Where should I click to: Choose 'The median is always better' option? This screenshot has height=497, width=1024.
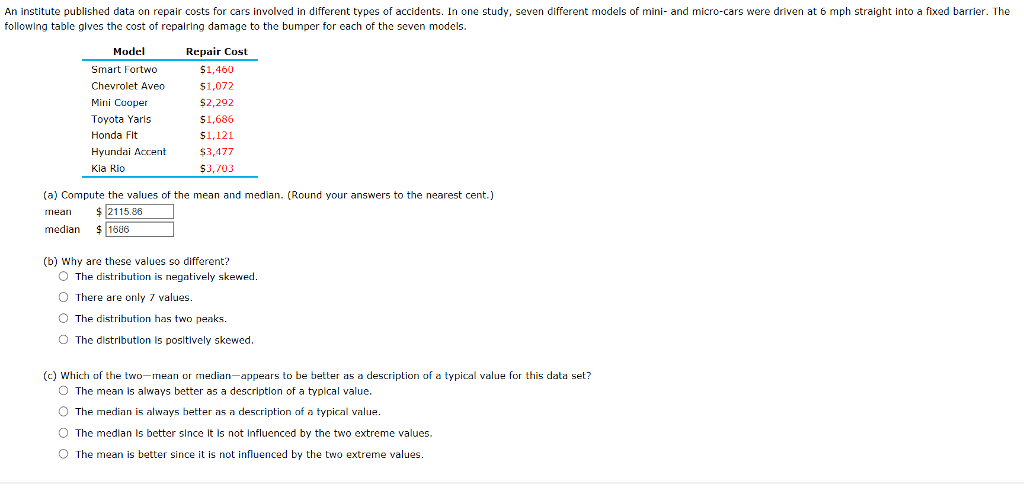click(x=63, y=412)
